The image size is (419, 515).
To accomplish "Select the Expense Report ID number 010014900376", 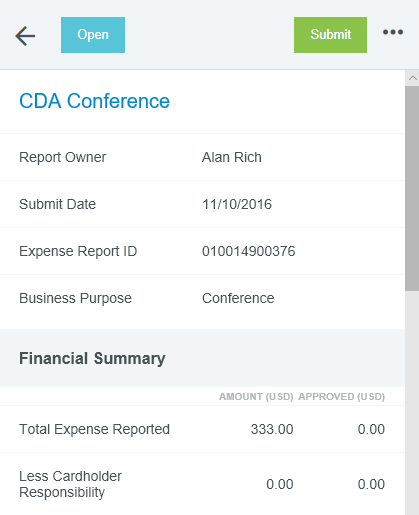I will (x=249, y=251).
